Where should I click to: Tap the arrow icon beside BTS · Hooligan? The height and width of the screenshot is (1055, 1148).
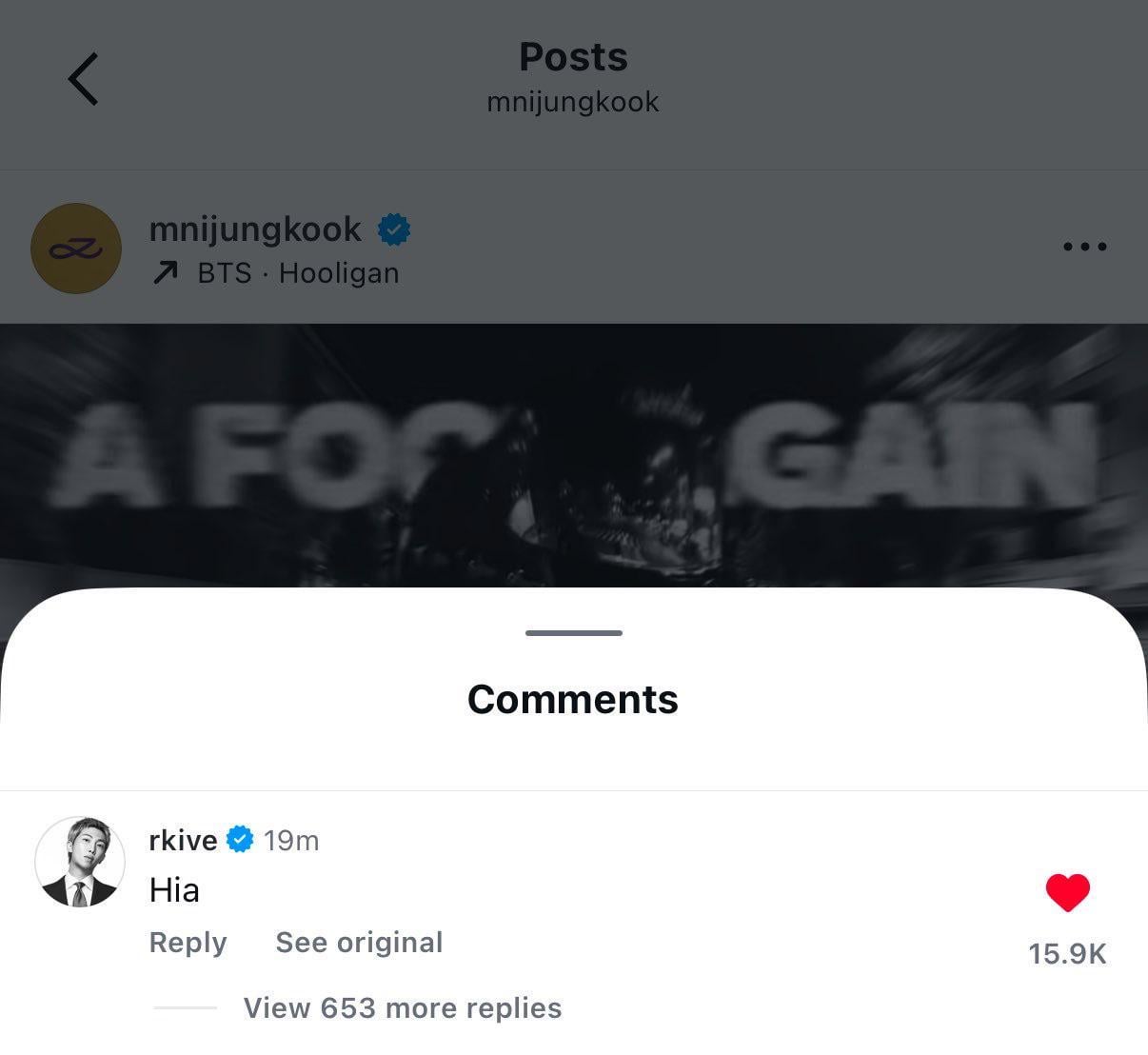pyautogui.click(x=165, y=274)
